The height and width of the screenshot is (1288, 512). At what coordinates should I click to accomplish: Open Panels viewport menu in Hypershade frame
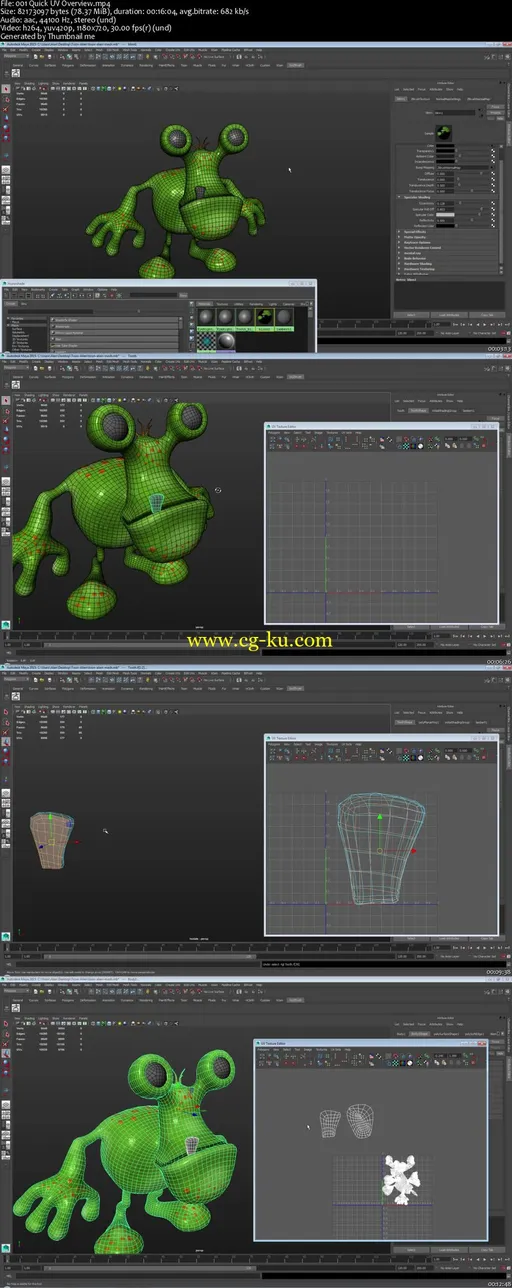[x=85, y=84]
